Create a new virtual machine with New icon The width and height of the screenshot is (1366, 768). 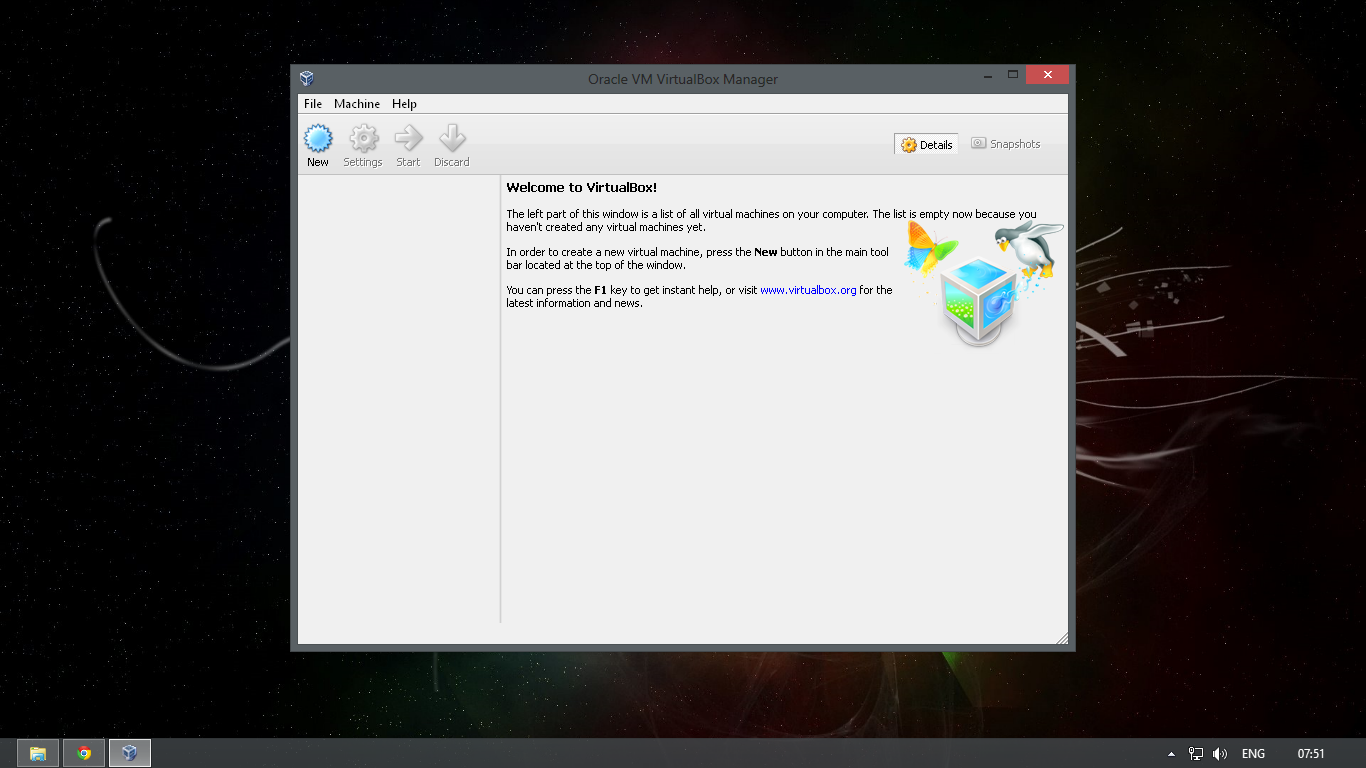point(317,142)
